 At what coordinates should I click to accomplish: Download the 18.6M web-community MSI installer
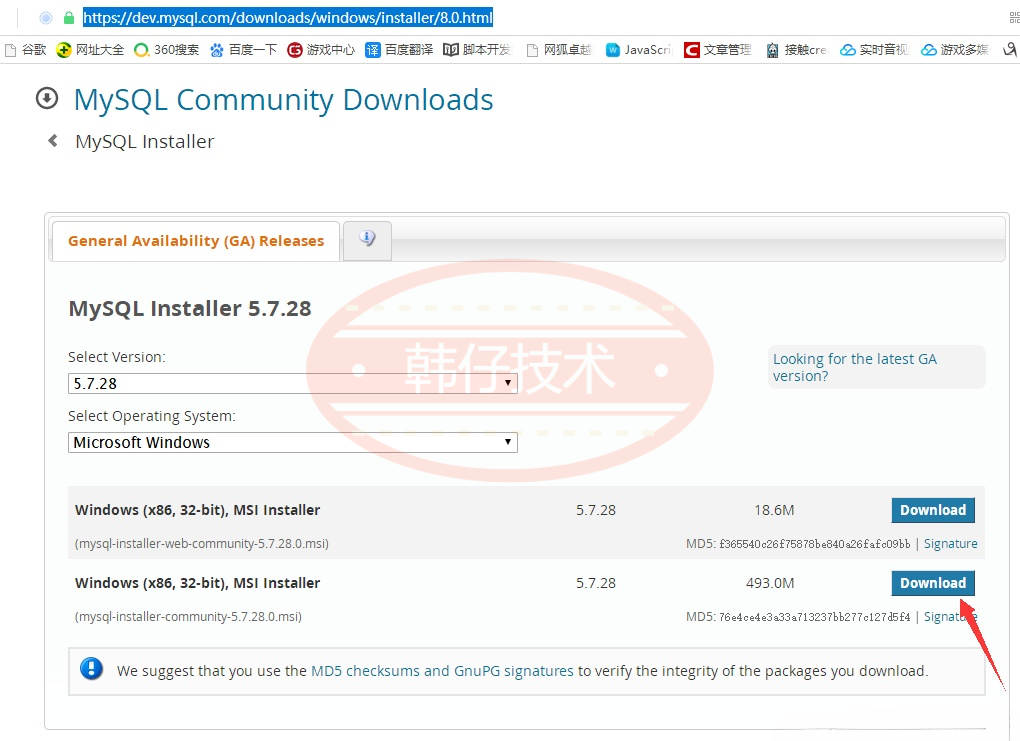pyautogui.click(x=933, y=510)
